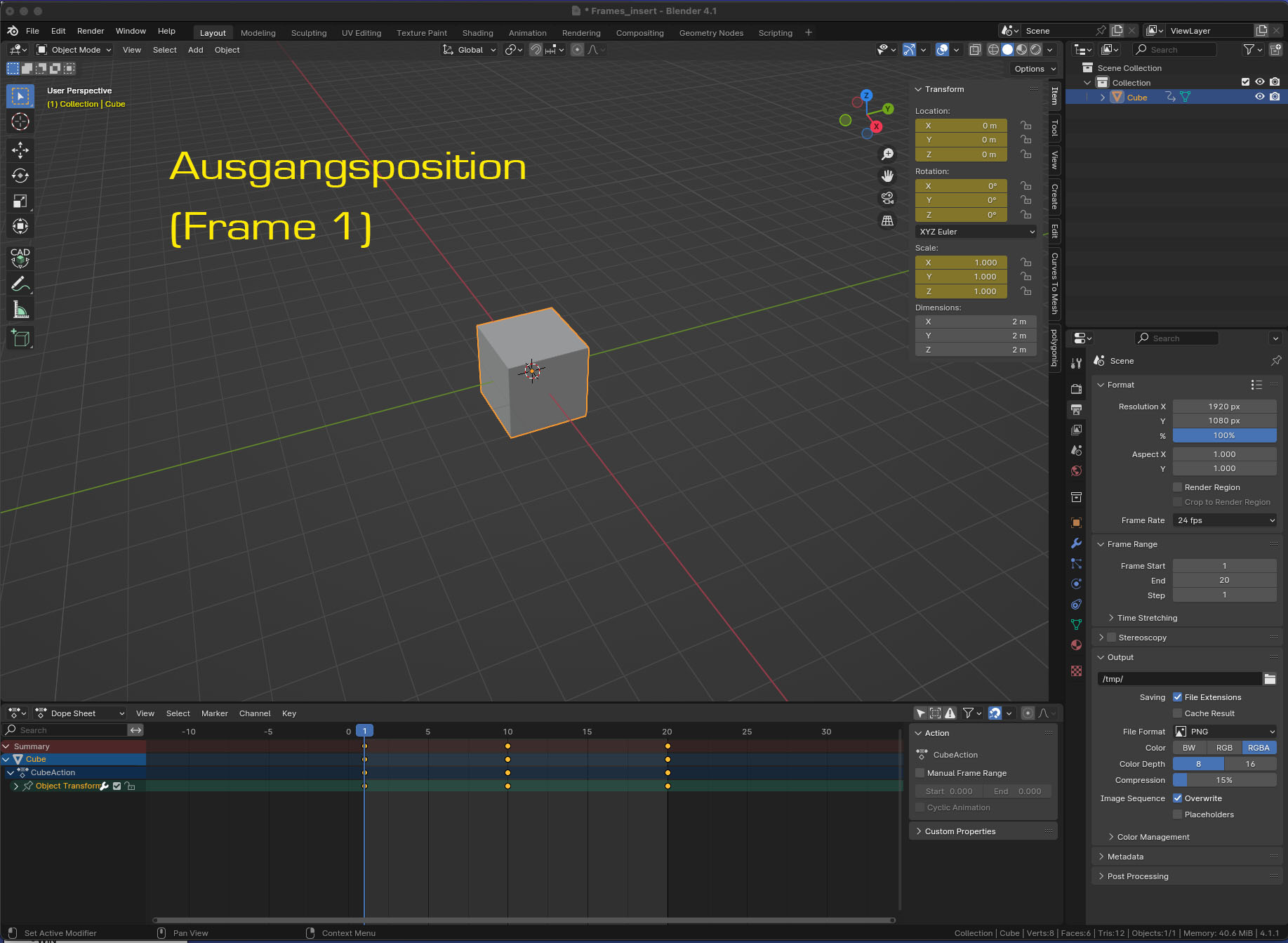Switch to the Geometry Nodes workspace tab

pyautogui.click(x=711, y=33)
